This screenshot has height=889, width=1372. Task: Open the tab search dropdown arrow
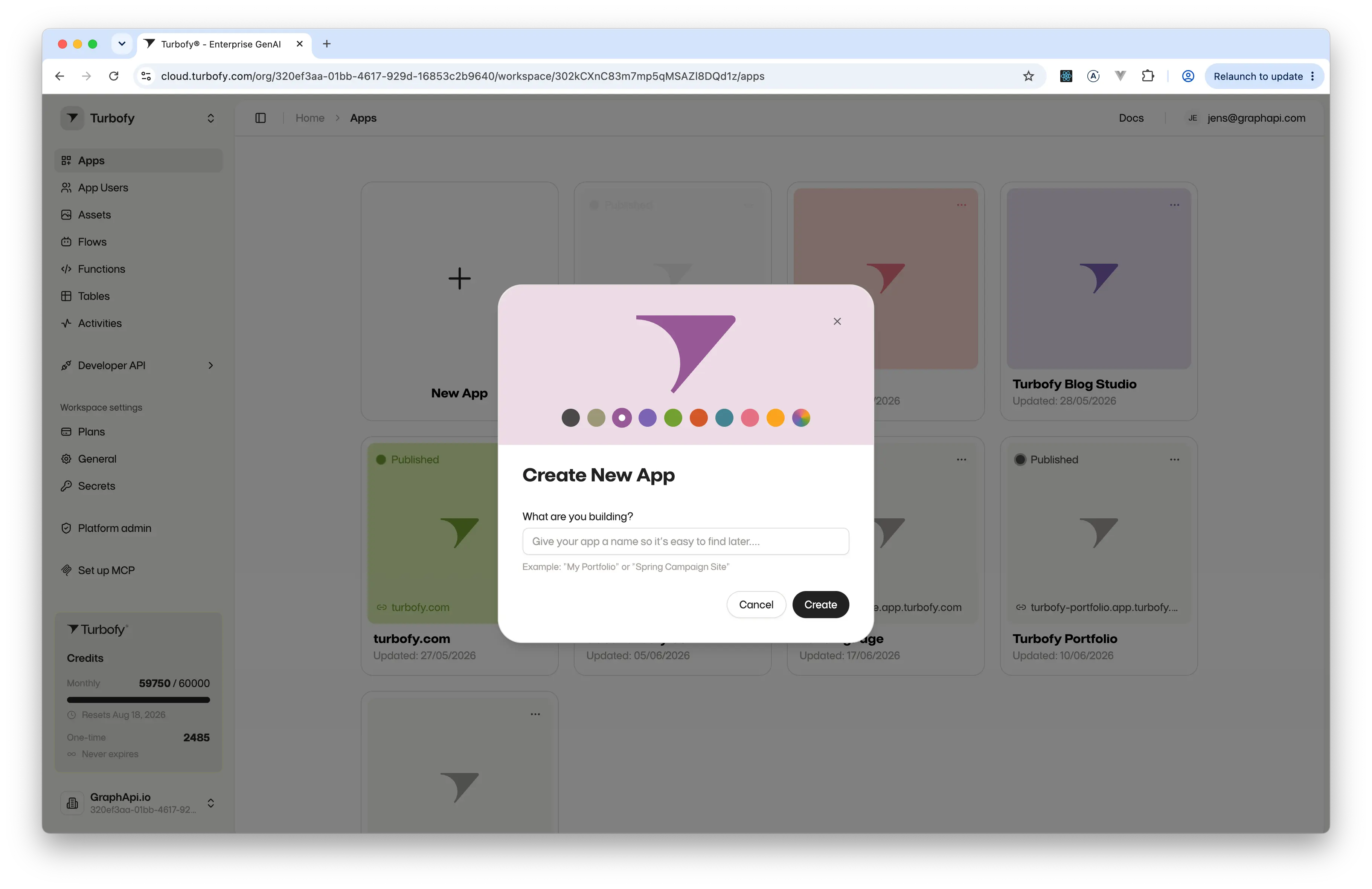click(122, 44)
